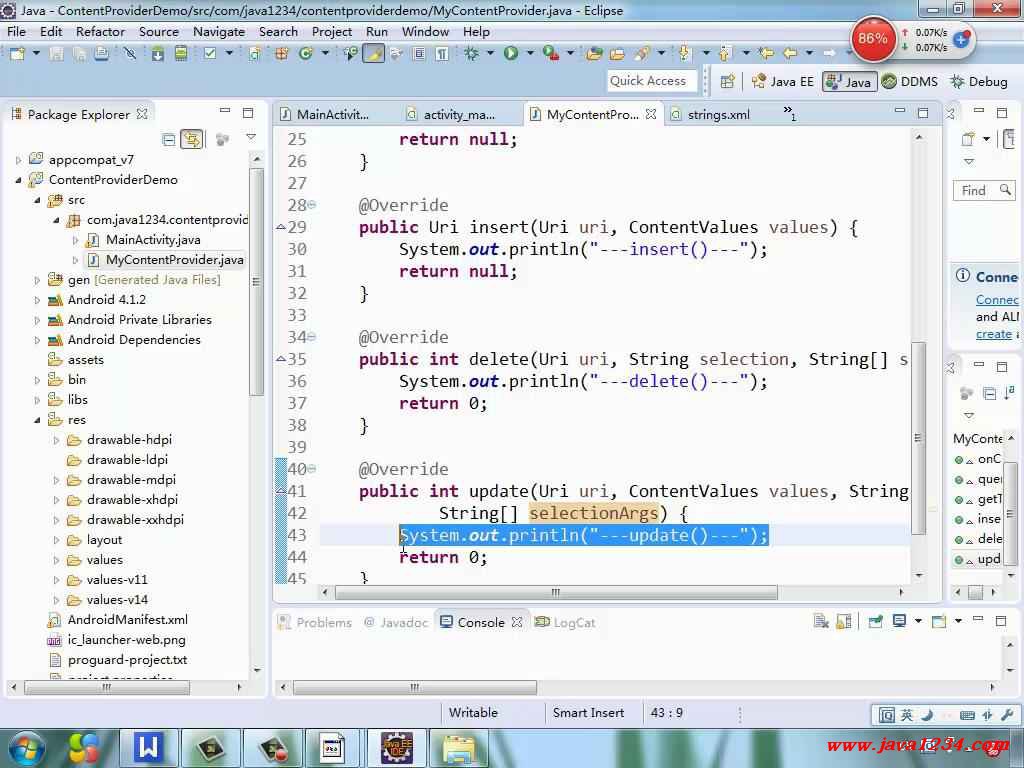
Task: Click the New Java Class icon
Action: click(305, 54)
